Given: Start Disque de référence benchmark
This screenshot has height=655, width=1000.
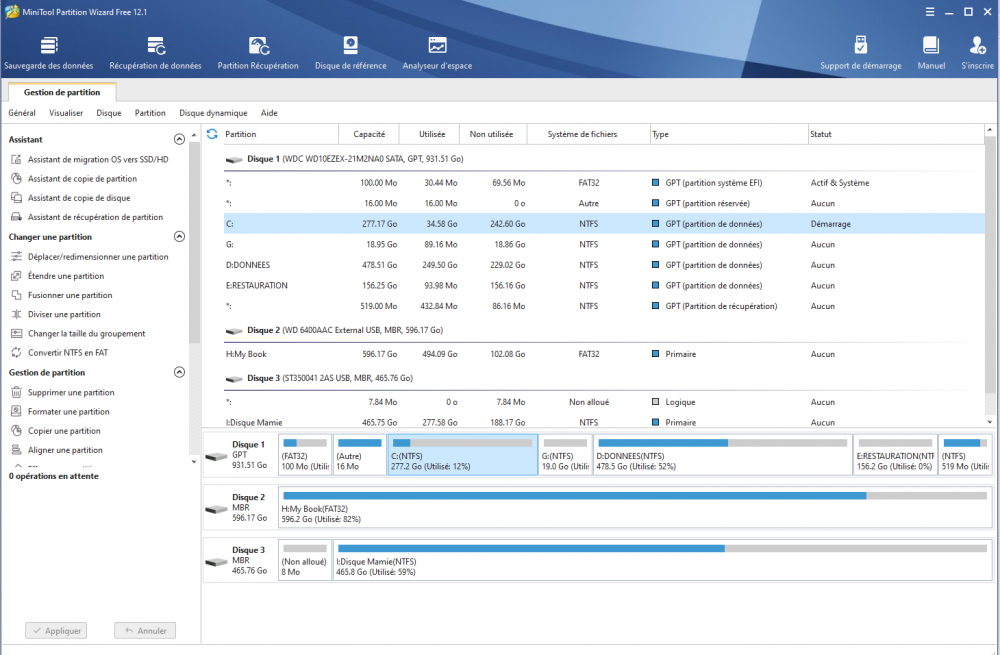Looking at the screenshot, I should pos(350,53).
